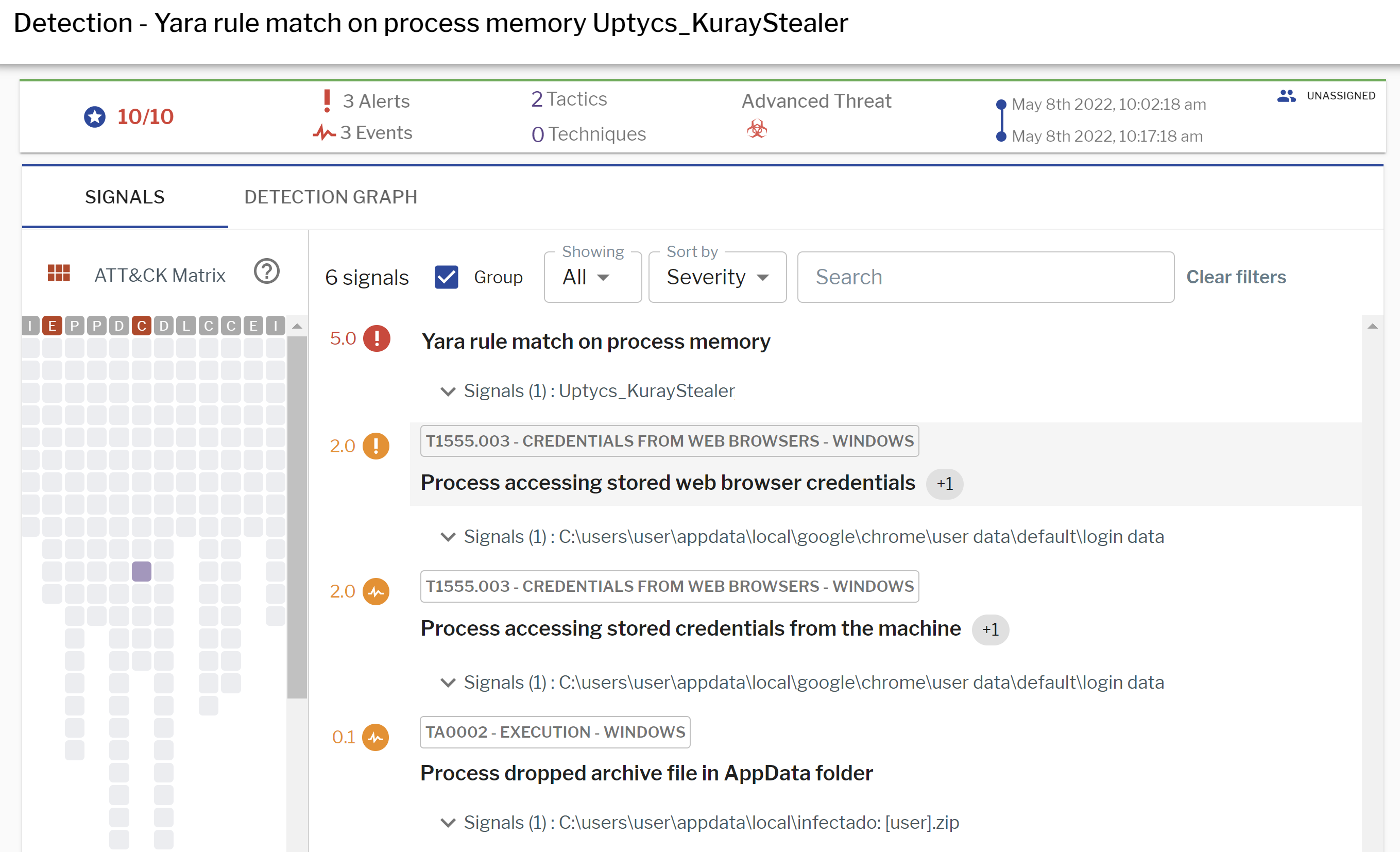Click the highlighted purple matrix cell

142,571
